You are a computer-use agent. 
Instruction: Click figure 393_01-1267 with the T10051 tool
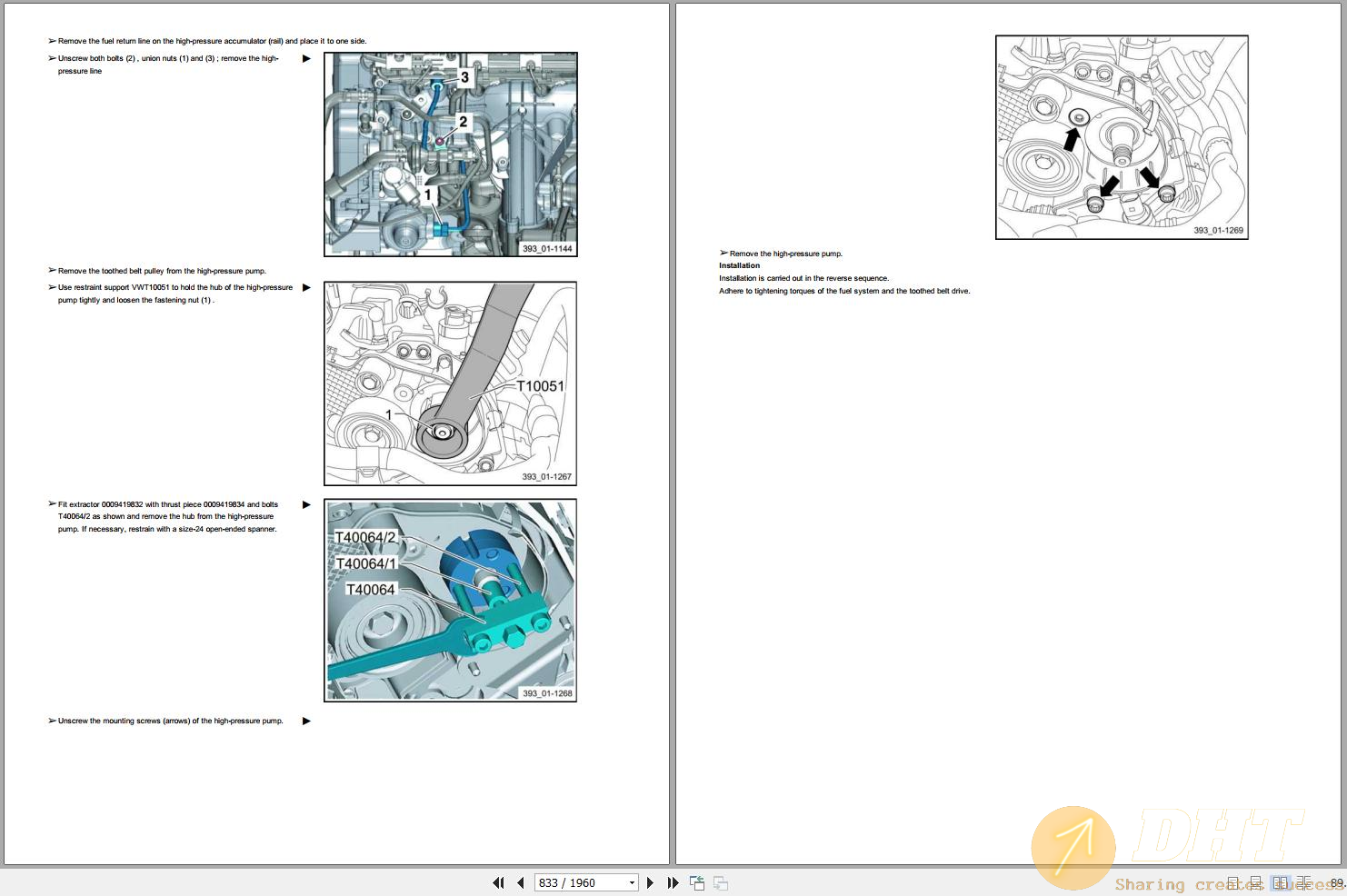(451, 383)
